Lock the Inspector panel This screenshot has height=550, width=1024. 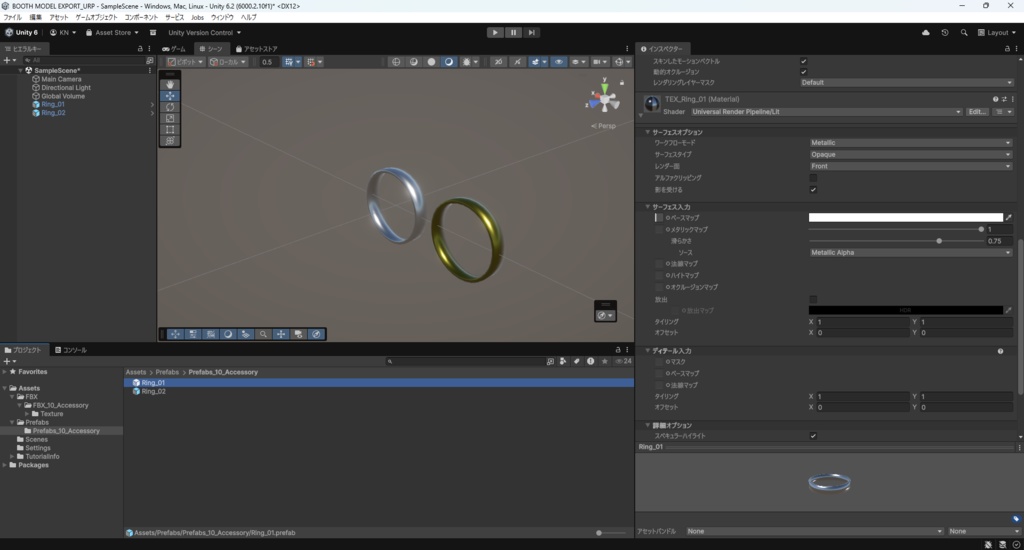[1007, 49]
